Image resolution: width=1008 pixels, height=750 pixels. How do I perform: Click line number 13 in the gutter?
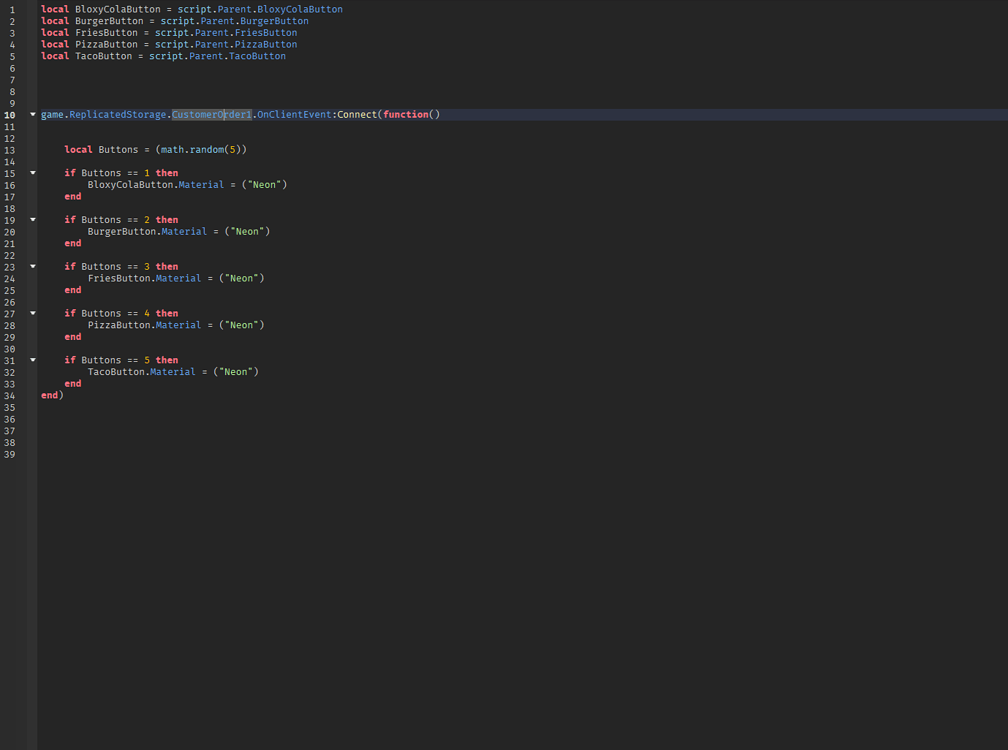[x=12, y=149]
